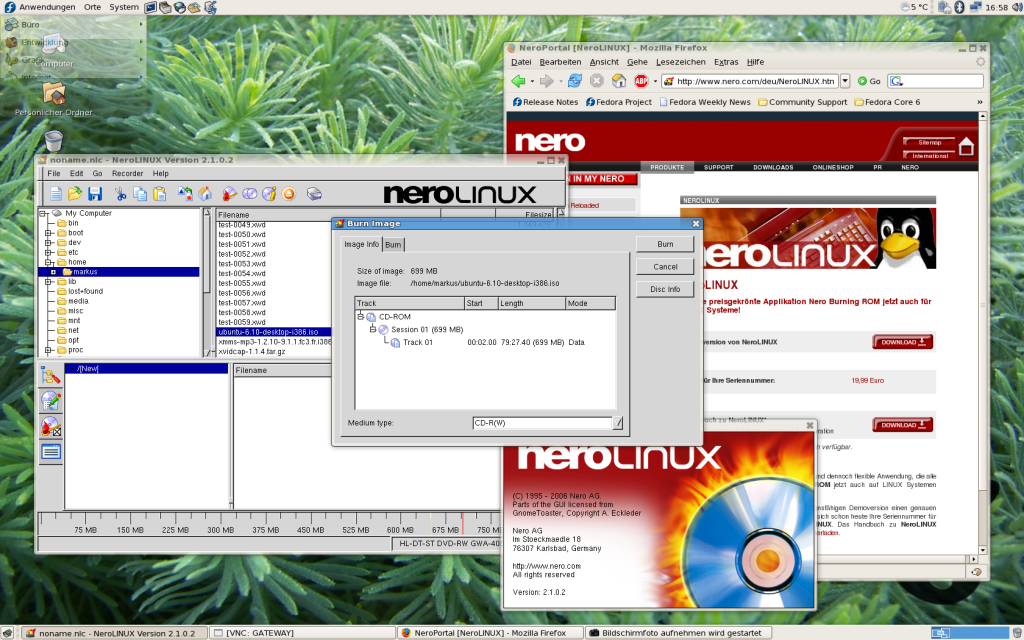The image size is (1024, 640).
Task: Select file test-0055.xwd in the file list
Action: click(242, 283)
